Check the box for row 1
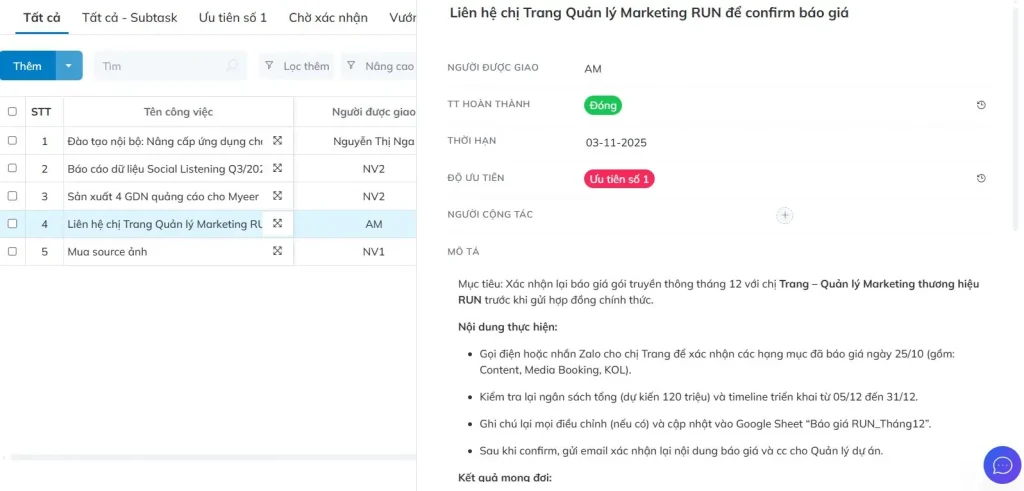The image size is (1024, 491). pyautogui.click(x=12, y=140)
